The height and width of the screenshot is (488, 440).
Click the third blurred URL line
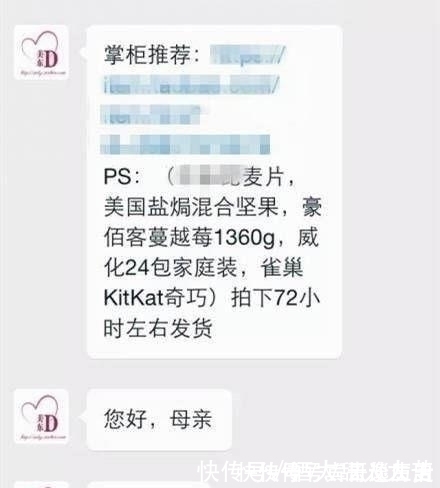pos(151,114)
